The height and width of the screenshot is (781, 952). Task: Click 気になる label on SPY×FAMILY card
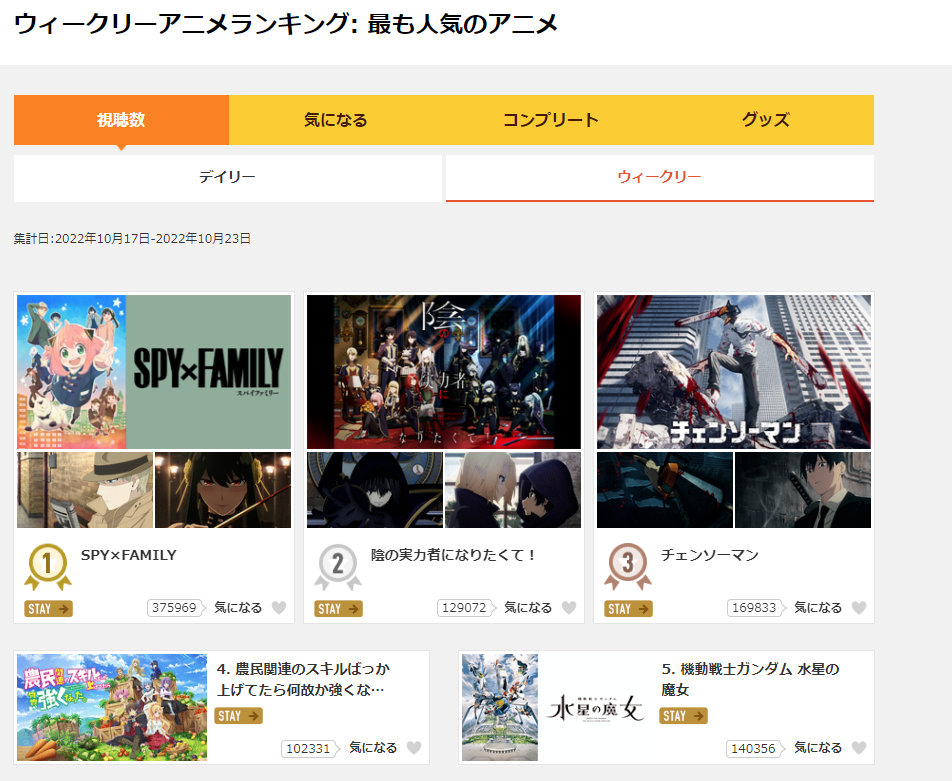pyautogui.click(x=238, y=608)
